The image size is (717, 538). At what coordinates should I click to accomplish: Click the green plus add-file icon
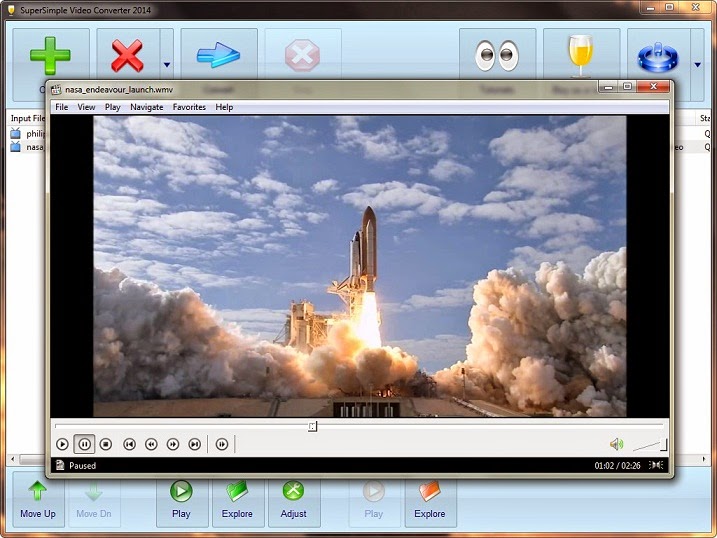click(50, 55)
